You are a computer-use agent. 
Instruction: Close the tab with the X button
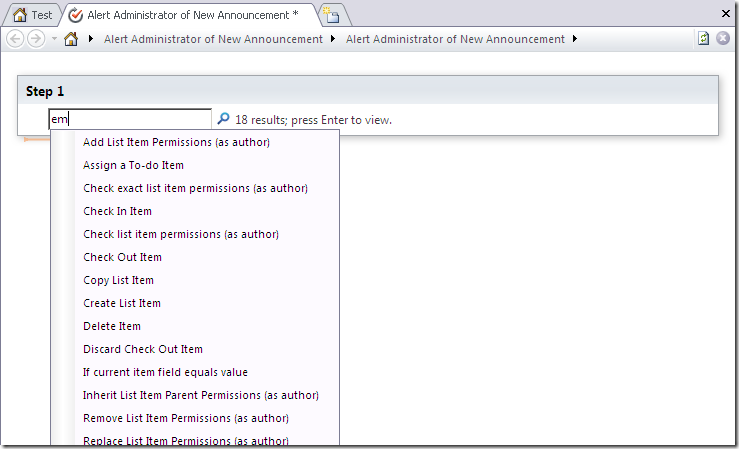click(726, 14)
